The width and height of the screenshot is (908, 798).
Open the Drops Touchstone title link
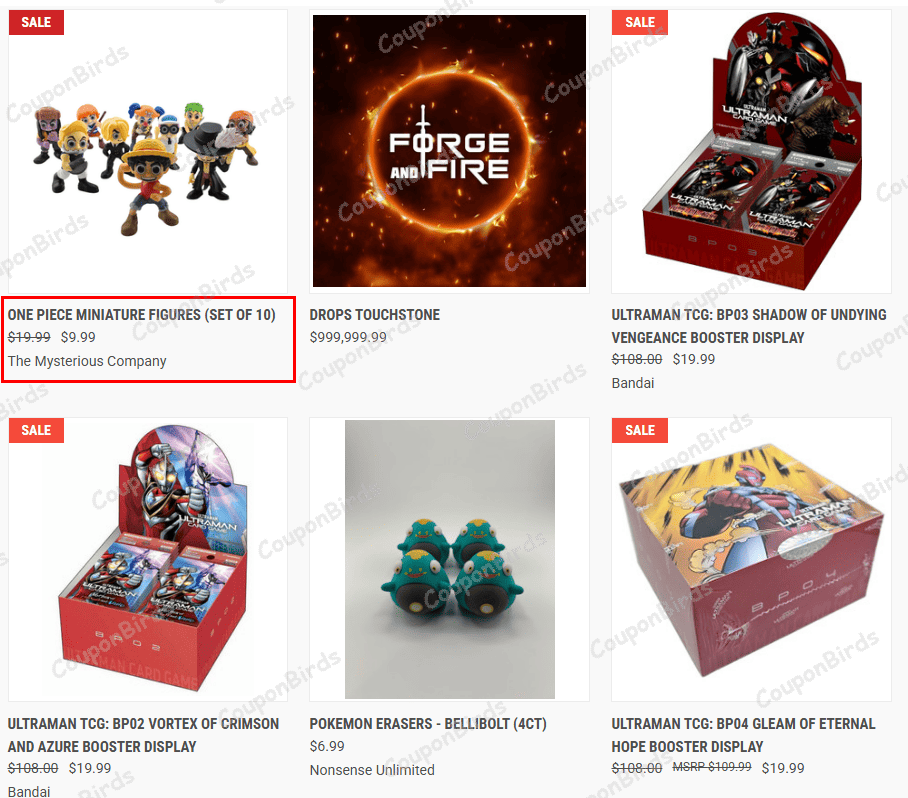(375, 314)
